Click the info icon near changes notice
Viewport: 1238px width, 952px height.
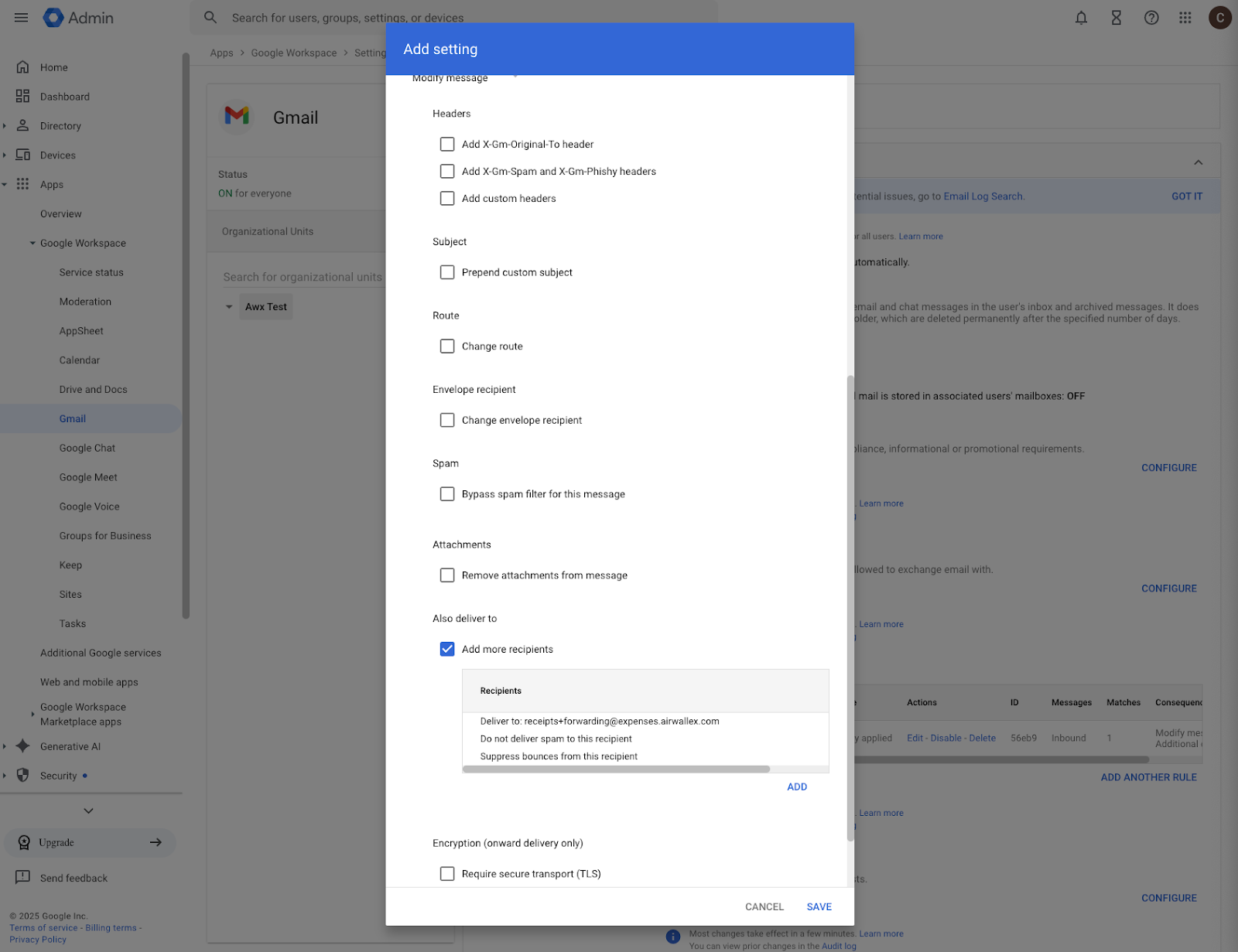[x=673, y=937]
